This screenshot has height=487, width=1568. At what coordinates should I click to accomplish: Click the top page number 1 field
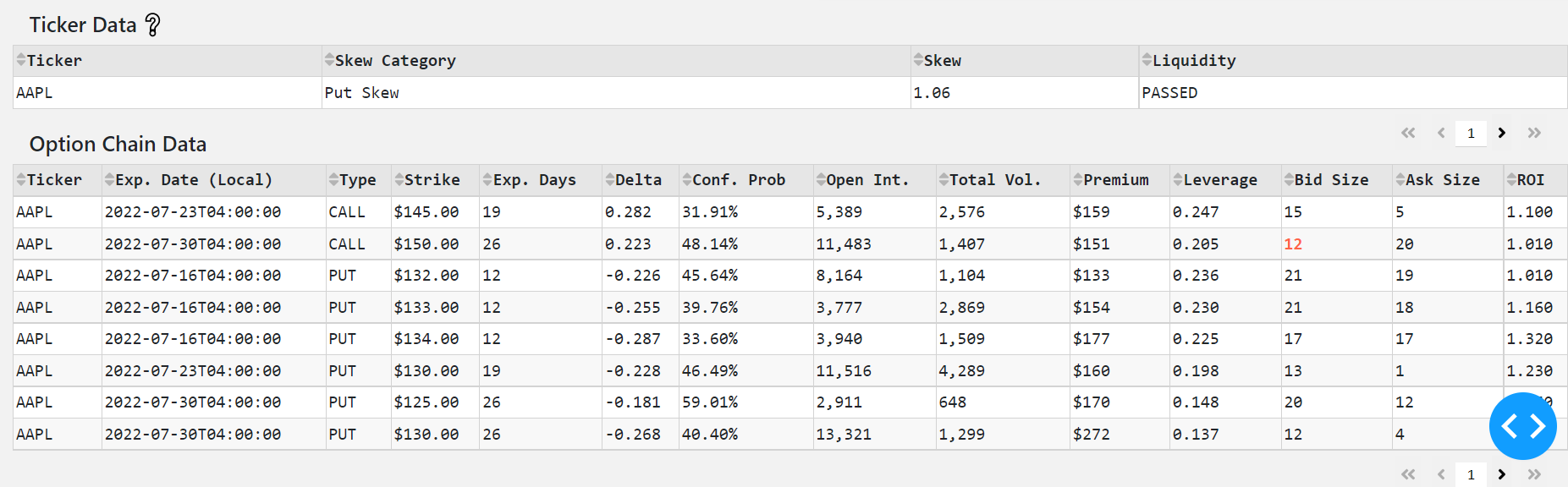pos(1471,134)
